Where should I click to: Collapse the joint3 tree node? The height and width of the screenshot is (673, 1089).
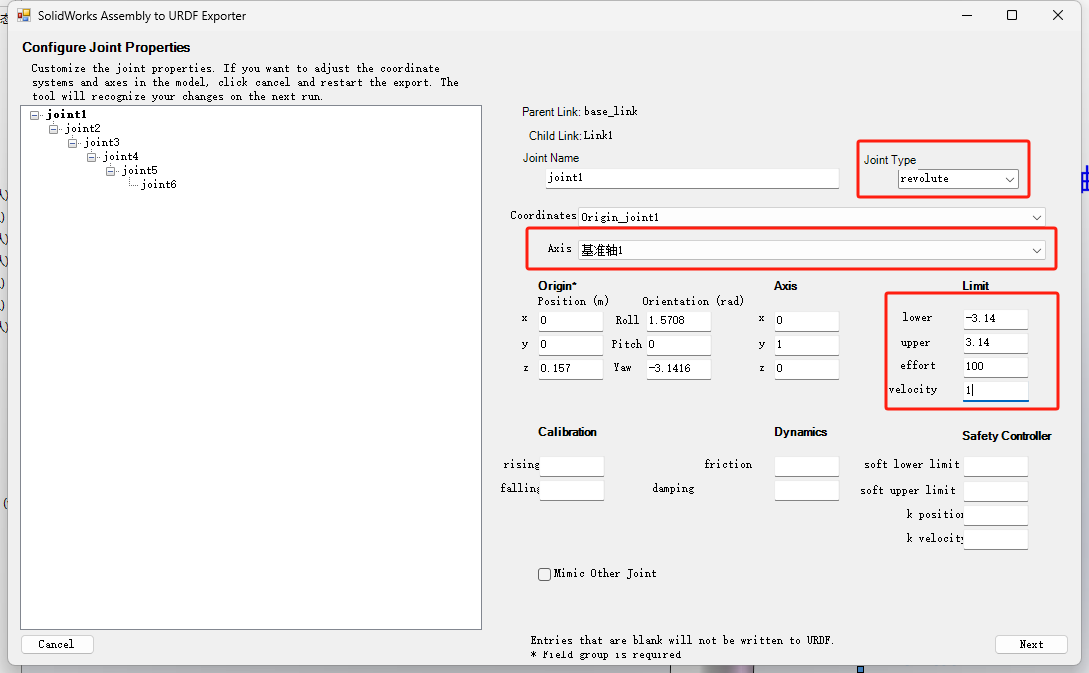pos(72,143)
